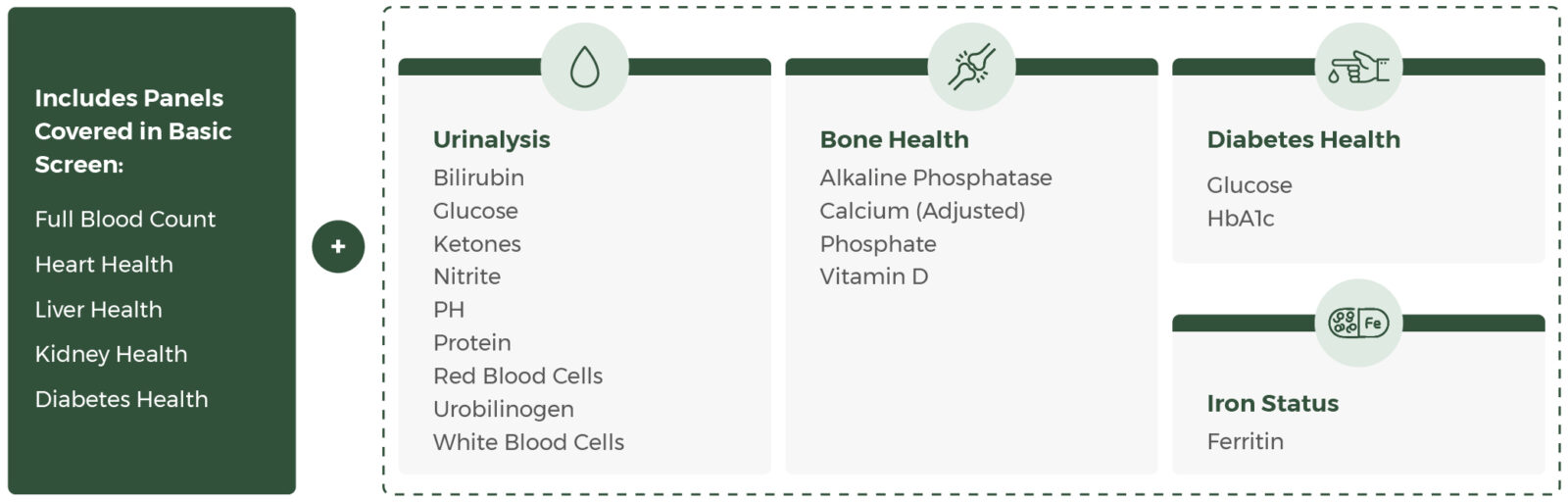Click the Includes Panels Covered heading
This screenshot has width=1568, height=502.
132,130
